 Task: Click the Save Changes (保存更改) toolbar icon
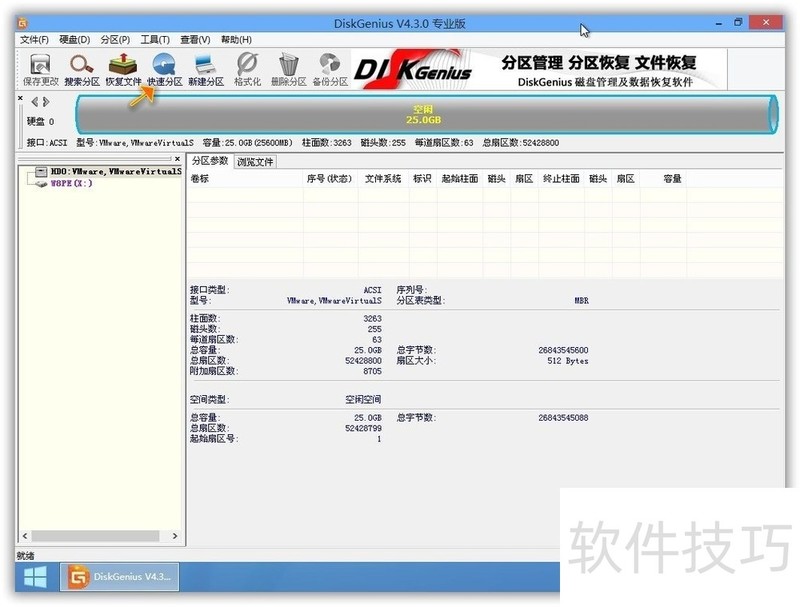40,69
